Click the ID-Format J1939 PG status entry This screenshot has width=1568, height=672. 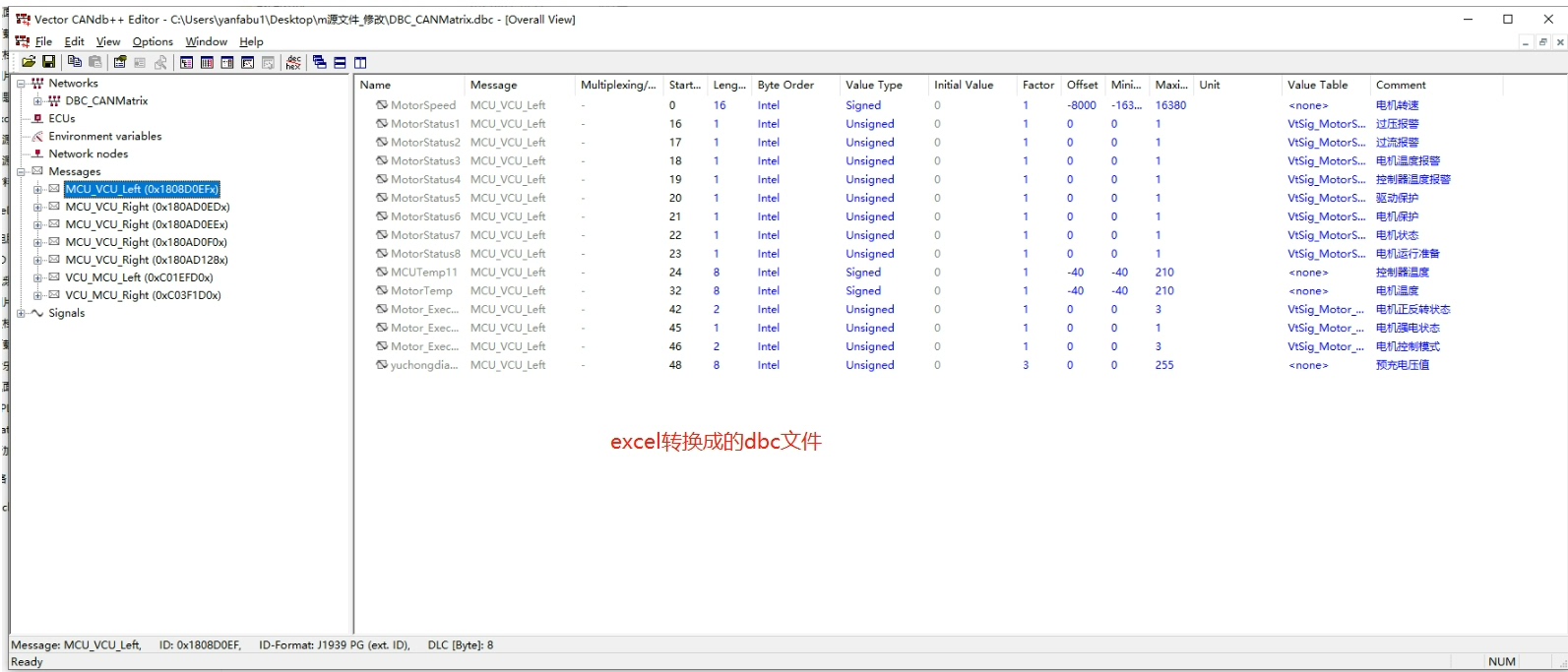click(335, 645)
